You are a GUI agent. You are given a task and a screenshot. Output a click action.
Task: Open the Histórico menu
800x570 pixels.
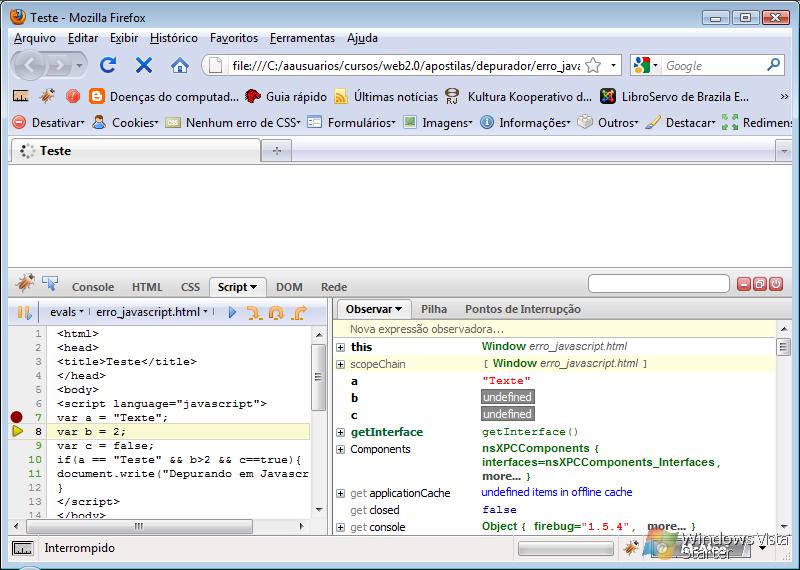pos(173,38)
